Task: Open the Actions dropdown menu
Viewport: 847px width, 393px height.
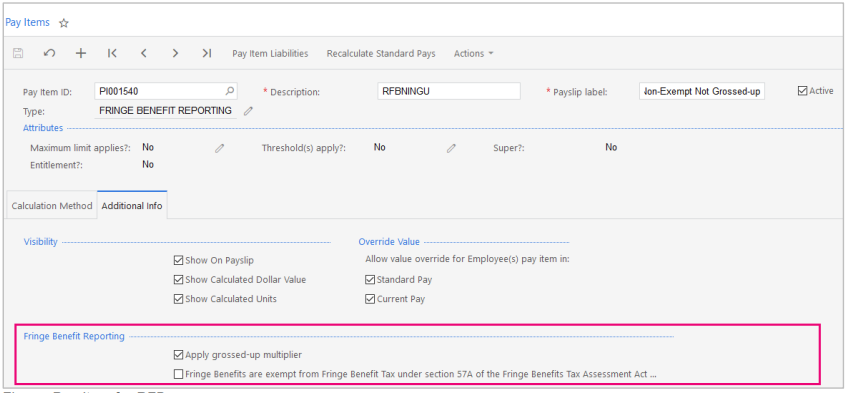Action: tap(474, 53)
